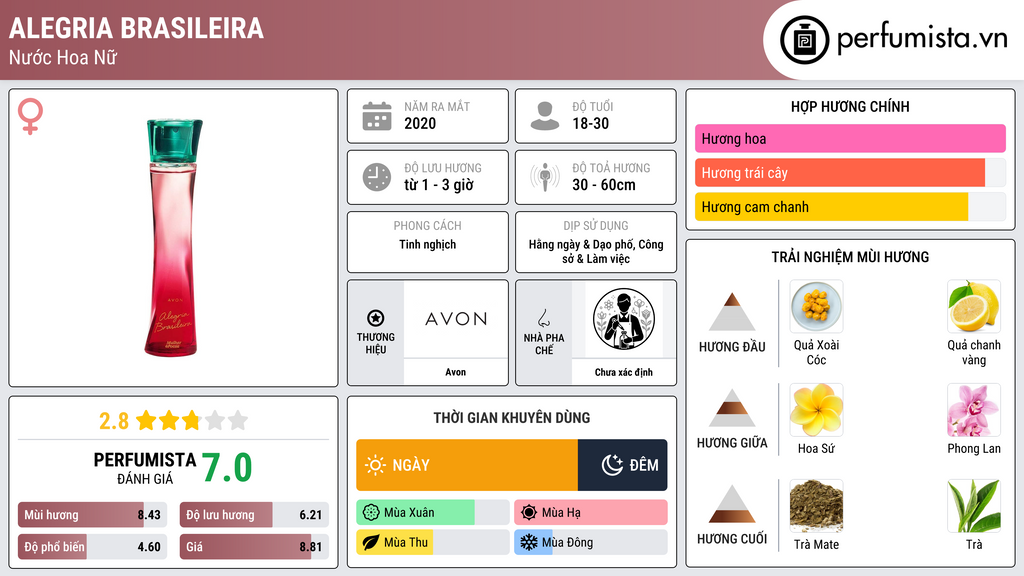Click the Hương cuối pyramid icon
This screenshot has width=1024, height=576.
[732, 504]
